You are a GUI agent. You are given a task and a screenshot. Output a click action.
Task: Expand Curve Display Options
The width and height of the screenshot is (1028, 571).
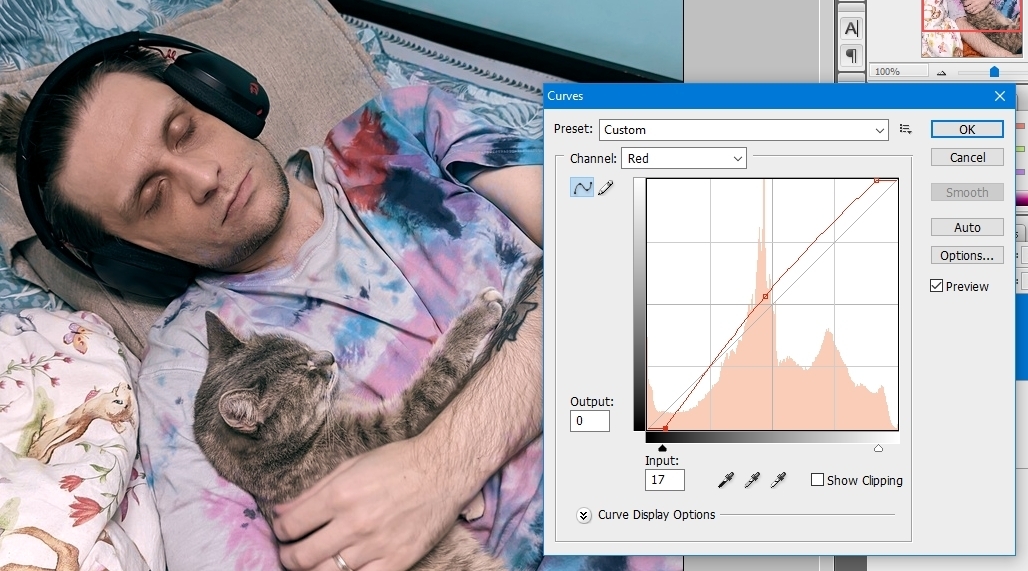coord(583,515)
